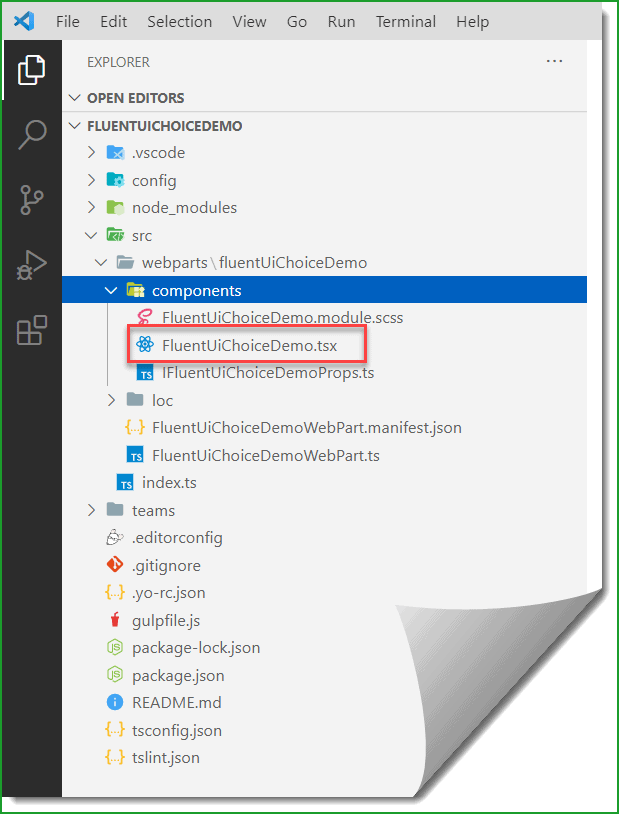The image size is (619, 814).
Task: Expand the .vscode folder chevron
Action: pyautogui.click(x=92, y=153)
